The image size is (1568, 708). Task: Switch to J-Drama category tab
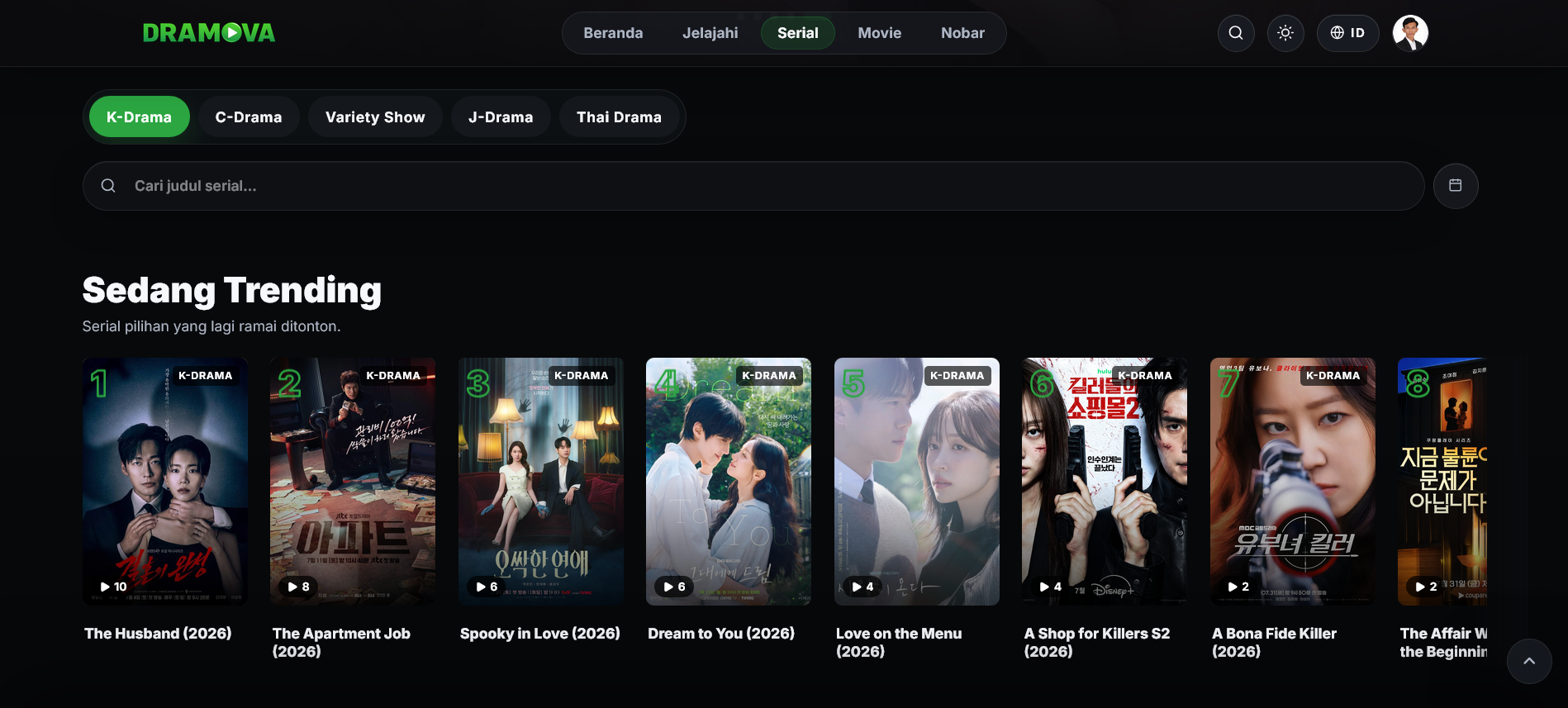[x=501, y=117]
